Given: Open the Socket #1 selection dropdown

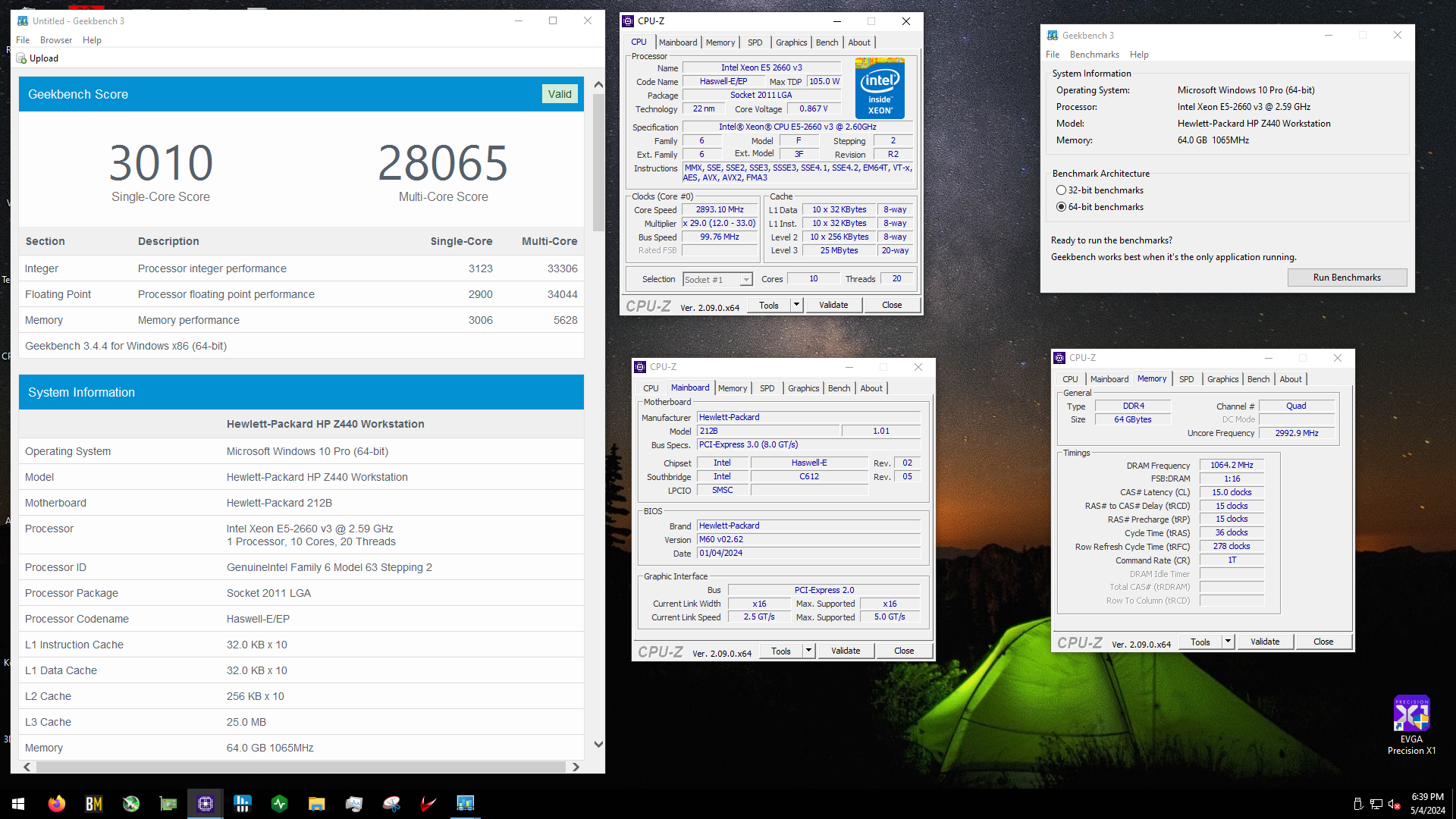Looking at the screenshot, I should [x=717, y=280].
